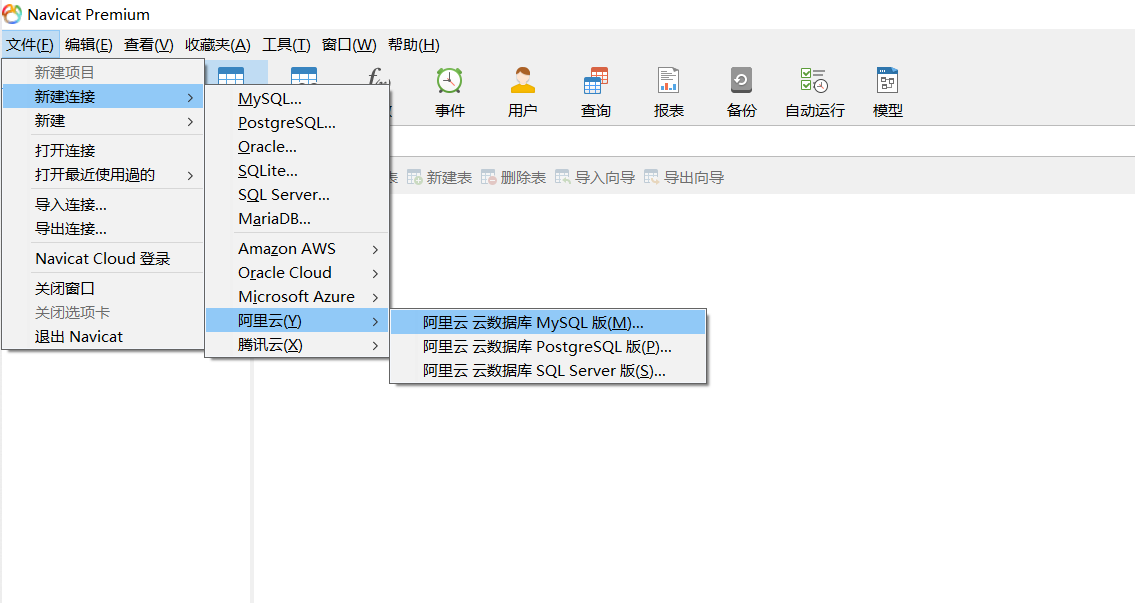Open the 模型 (Model) toolbar icon
Viewport: 1135px width, 603px height.
click(x=887, y=80)
